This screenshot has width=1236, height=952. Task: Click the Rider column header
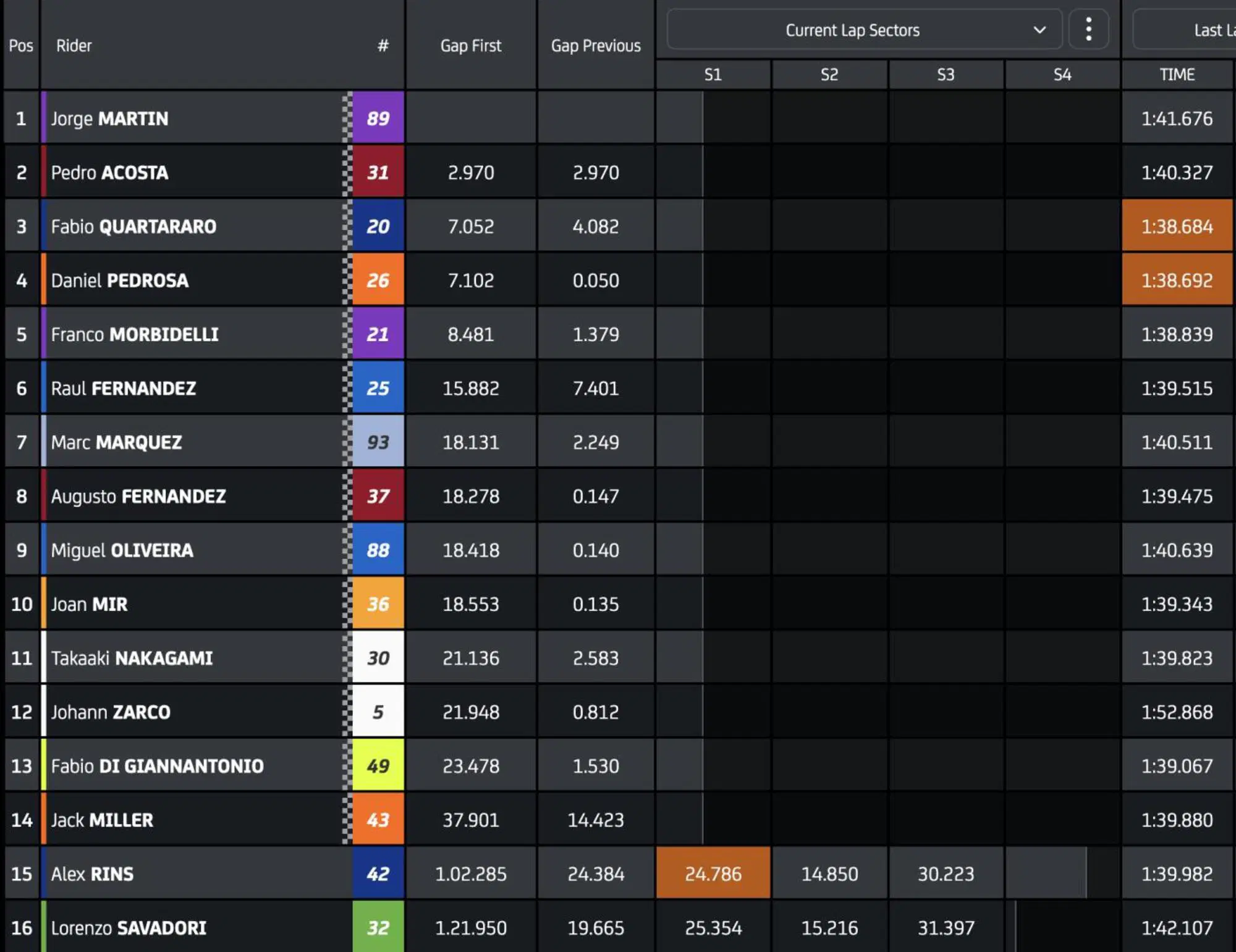[74, 46]
